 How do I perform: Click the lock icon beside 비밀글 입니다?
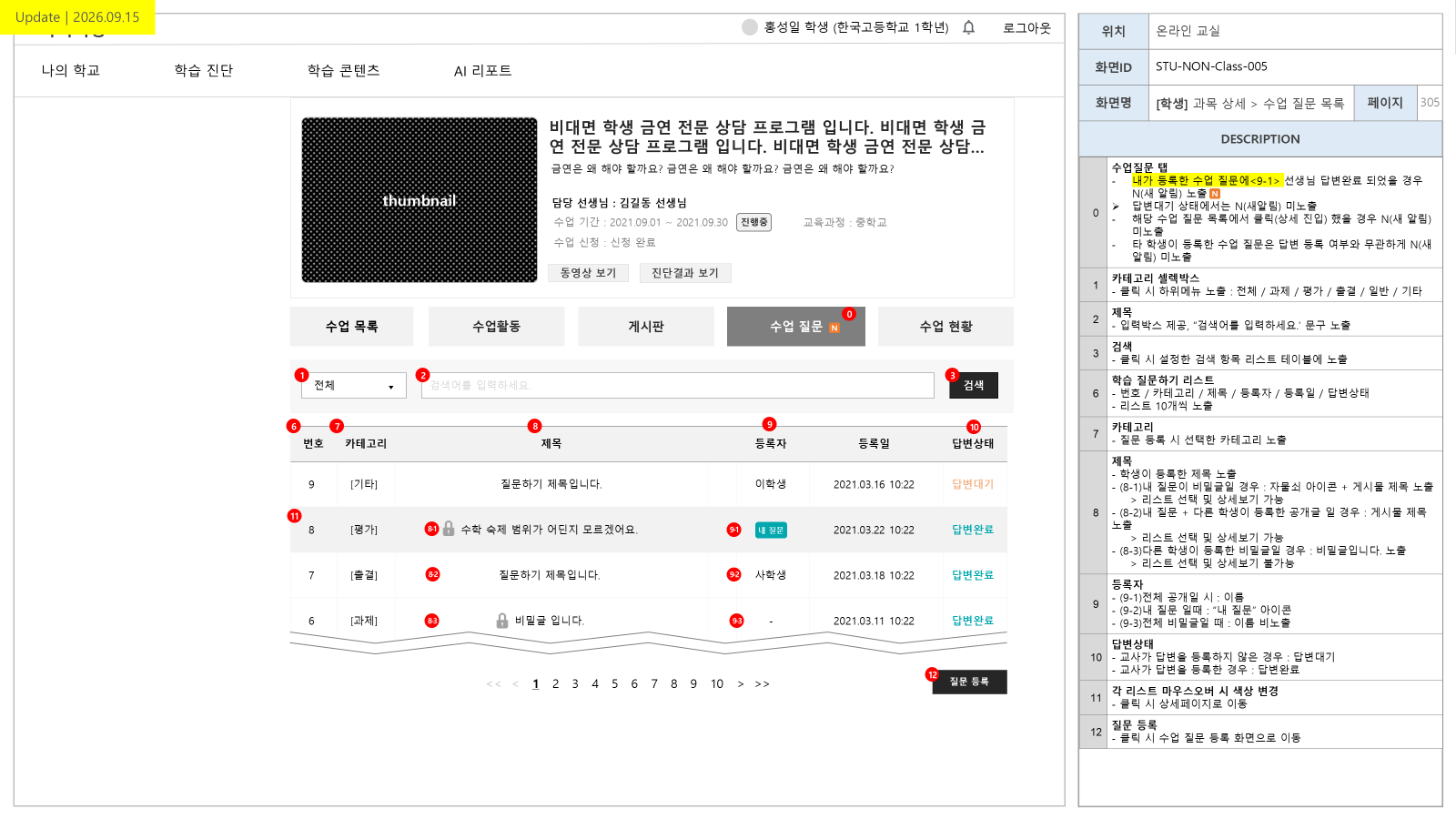click(502, 621)
